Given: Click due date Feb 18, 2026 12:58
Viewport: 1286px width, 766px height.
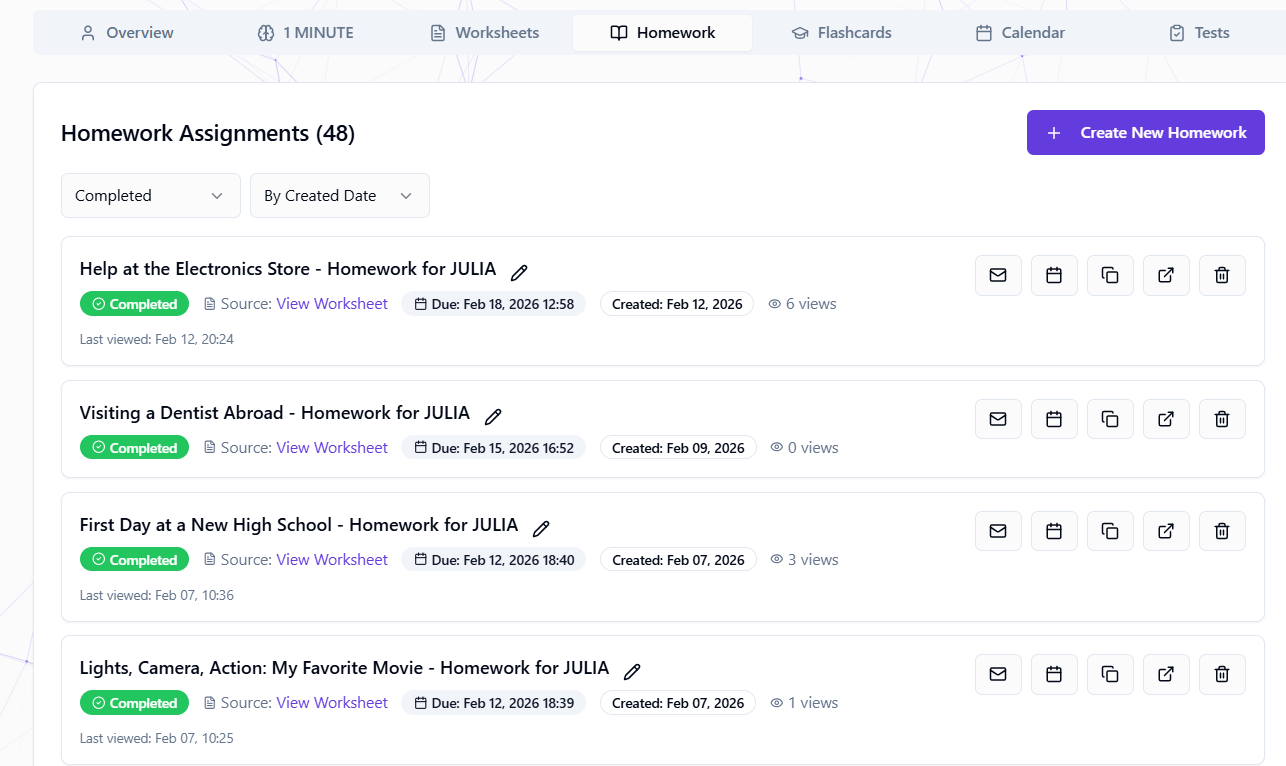Looking at the screenshot, I should click(x=494, y=304).
